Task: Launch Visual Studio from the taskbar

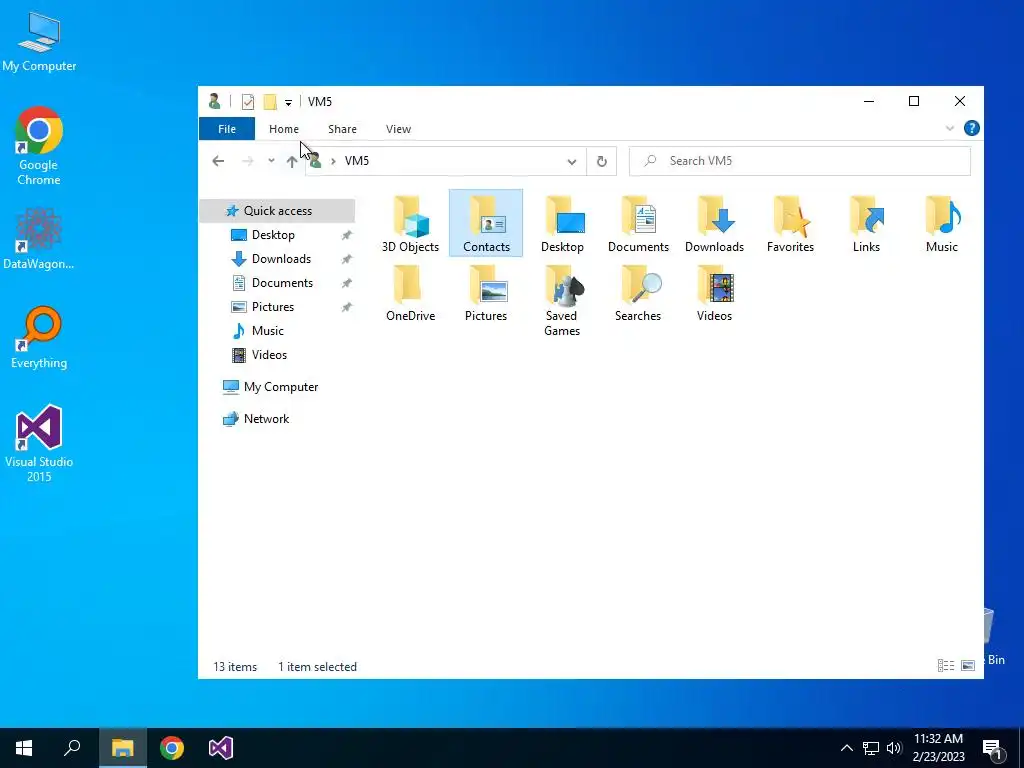Action: coord(221,748)
